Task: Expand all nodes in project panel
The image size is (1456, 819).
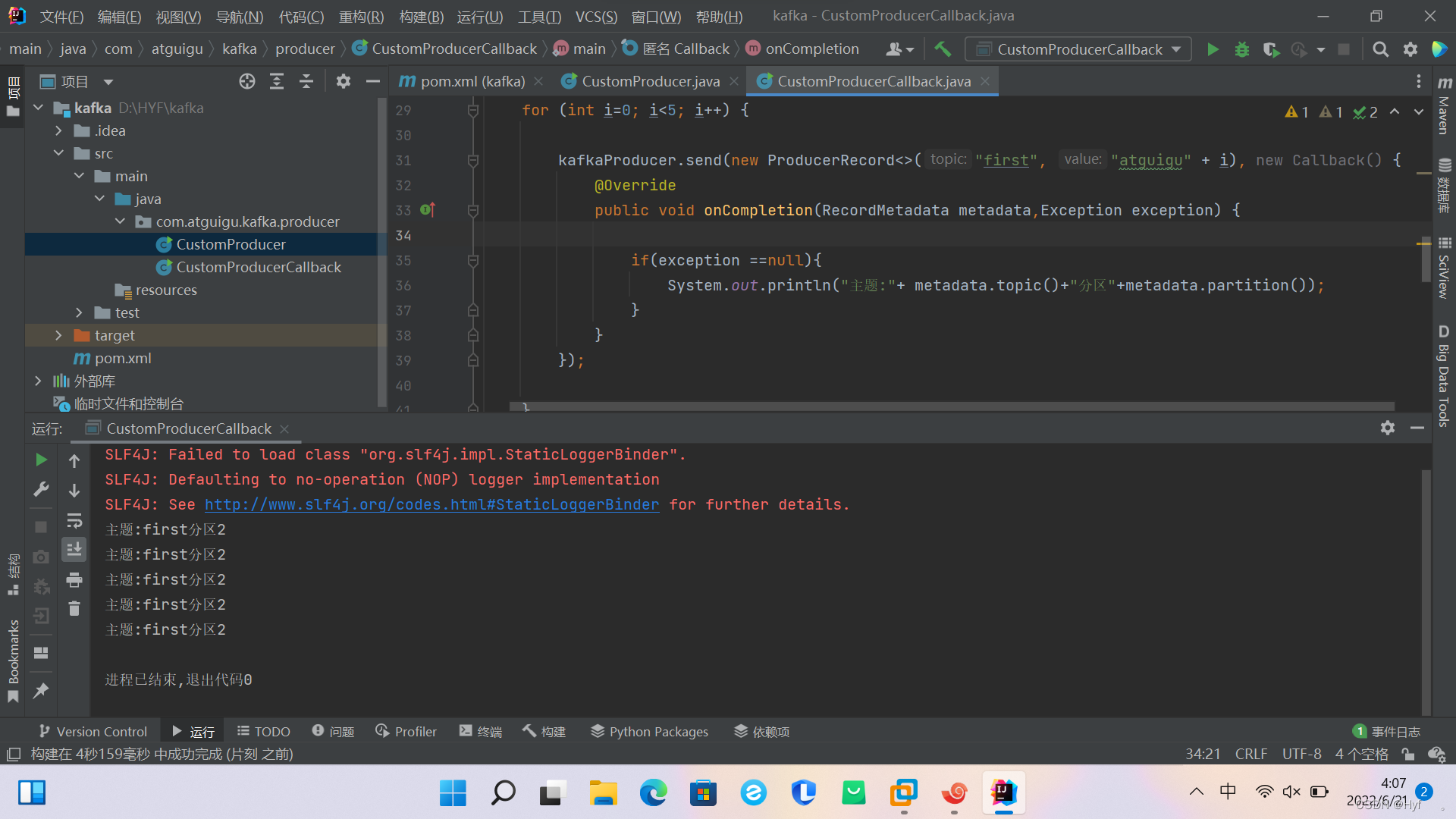Action: click(277, 81)
